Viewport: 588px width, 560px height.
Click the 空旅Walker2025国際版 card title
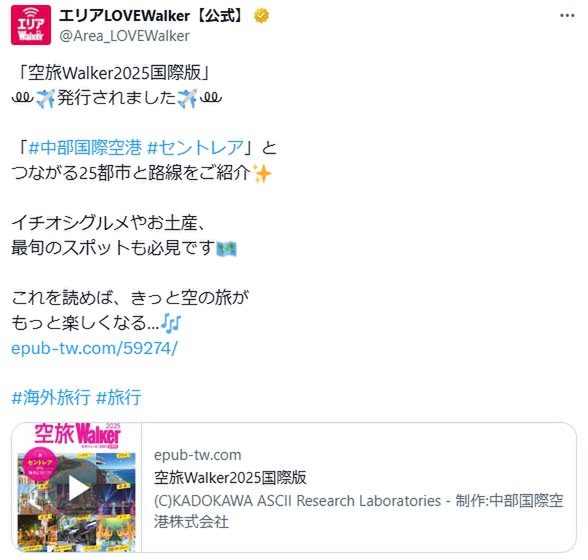click(230, 477)
